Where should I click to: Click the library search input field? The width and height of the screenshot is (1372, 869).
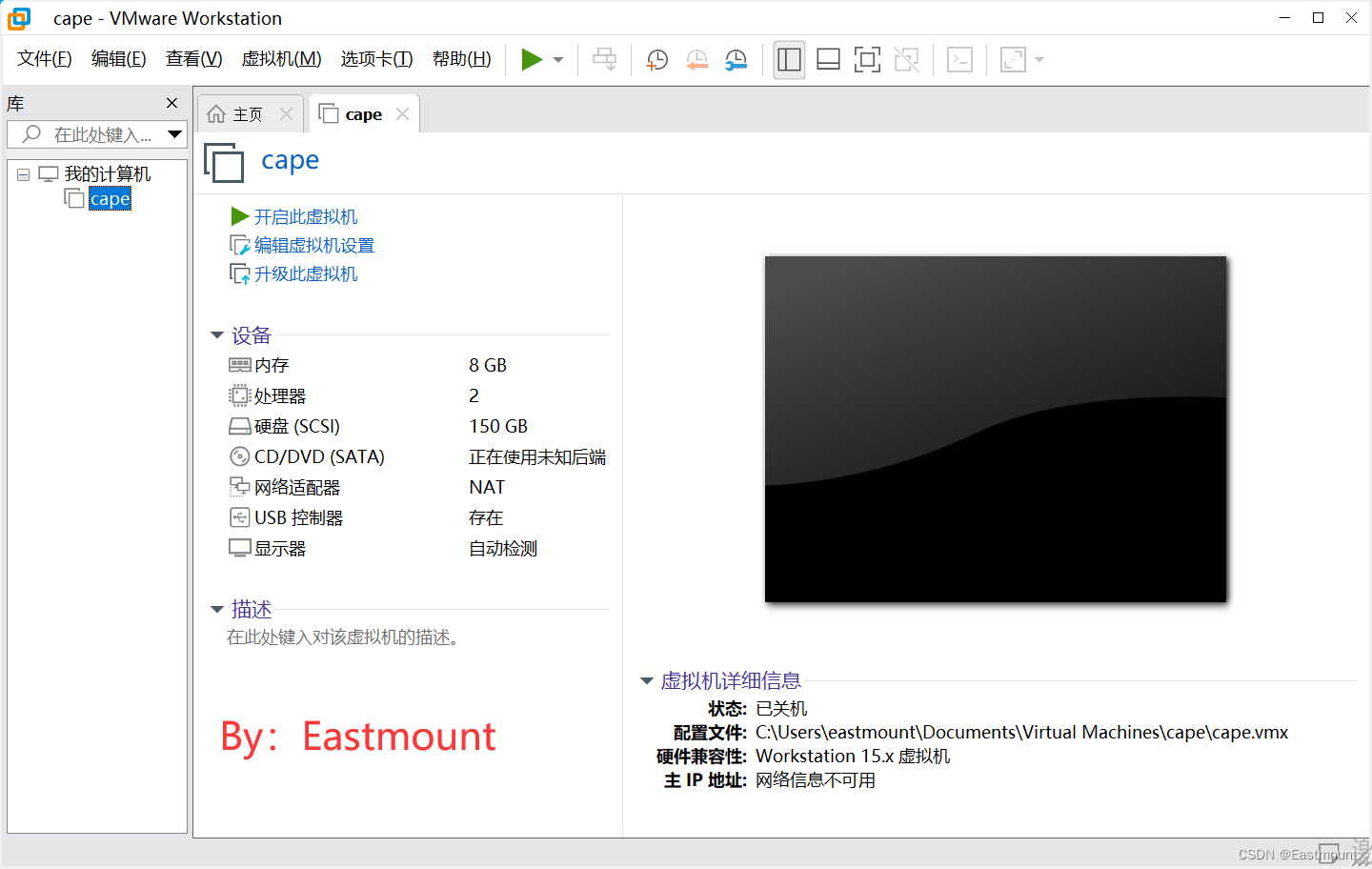coord(88,134)
